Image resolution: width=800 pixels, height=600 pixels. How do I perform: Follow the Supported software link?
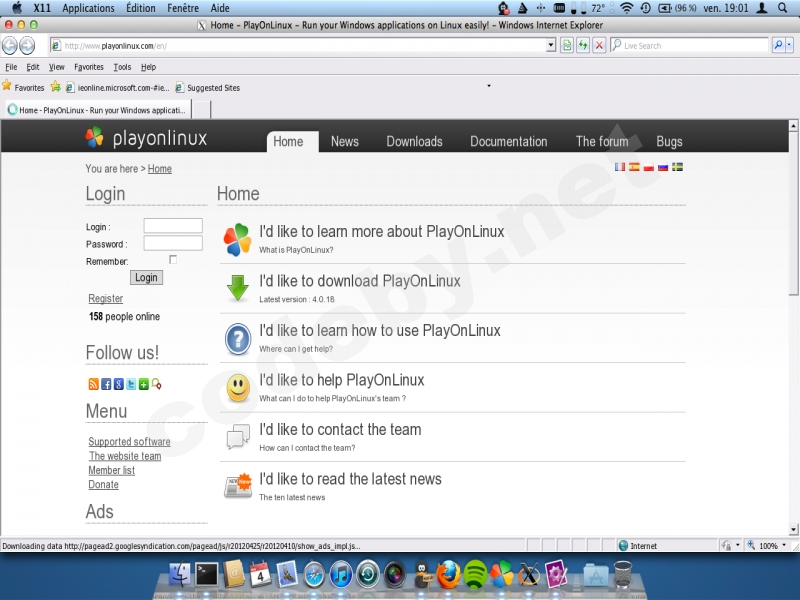click(x=129, y=442)
